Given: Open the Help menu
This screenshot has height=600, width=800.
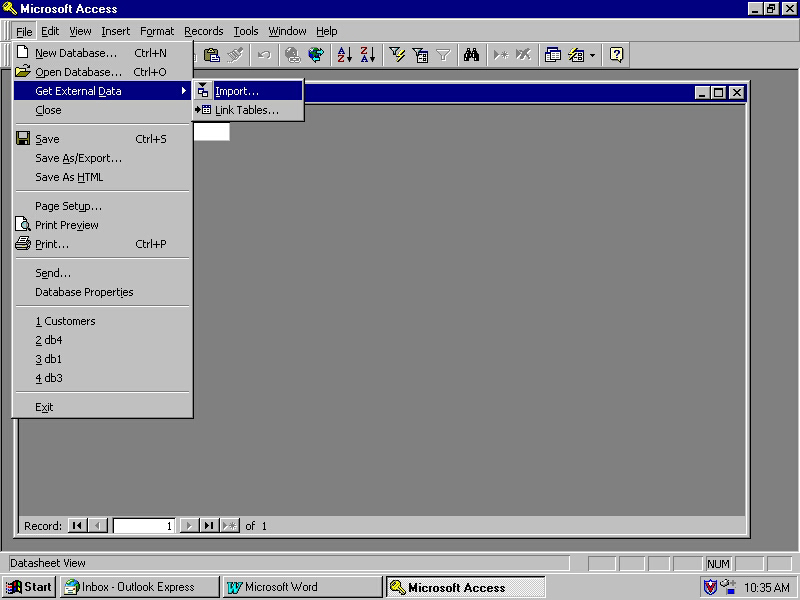Looking at the screenshot, I should [x=327, y=32].
